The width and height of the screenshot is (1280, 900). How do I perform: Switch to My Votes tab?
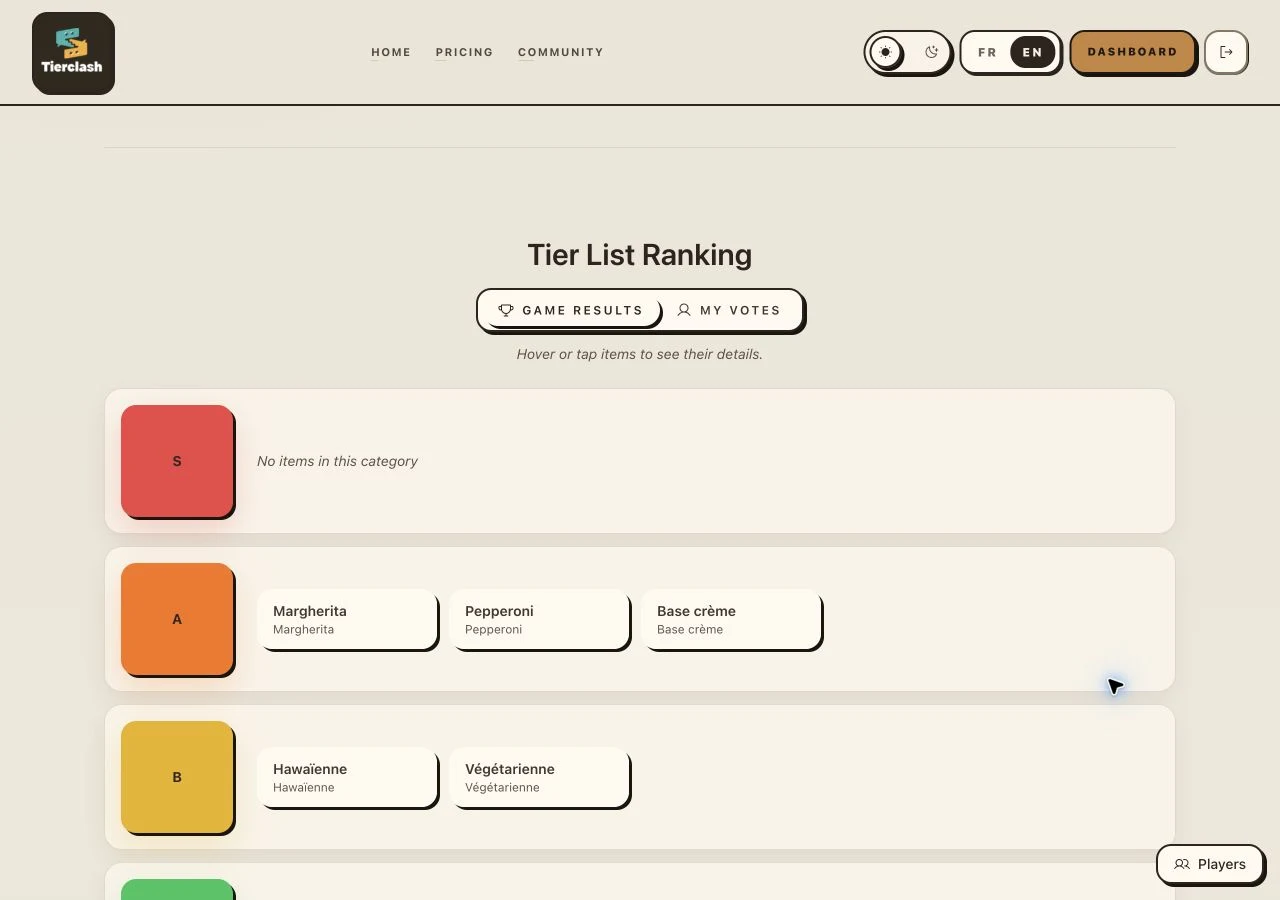(729, 310)
